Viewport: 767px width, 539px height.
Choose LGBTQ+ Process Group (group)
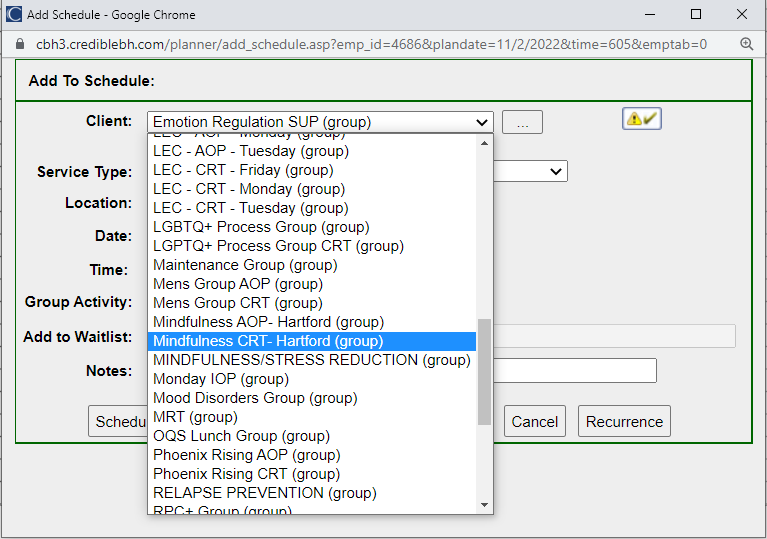tap(261, 227)
